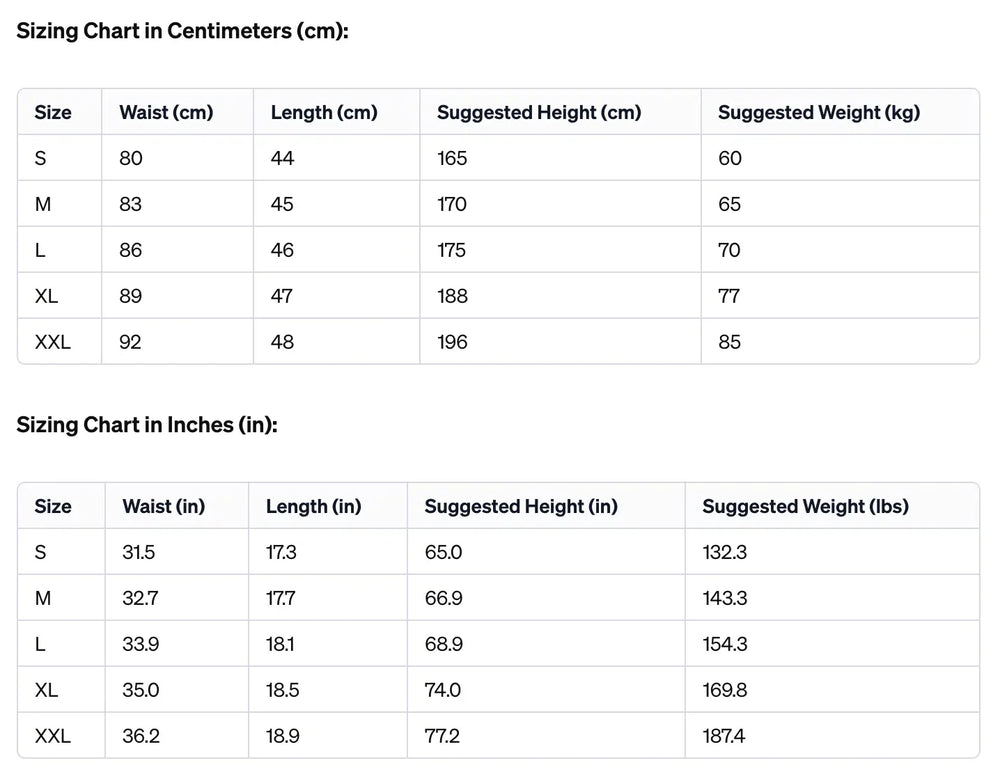Click the waist value 80 for size S
This screenshot has width=1000, height=781.
[x=131, y=159]
